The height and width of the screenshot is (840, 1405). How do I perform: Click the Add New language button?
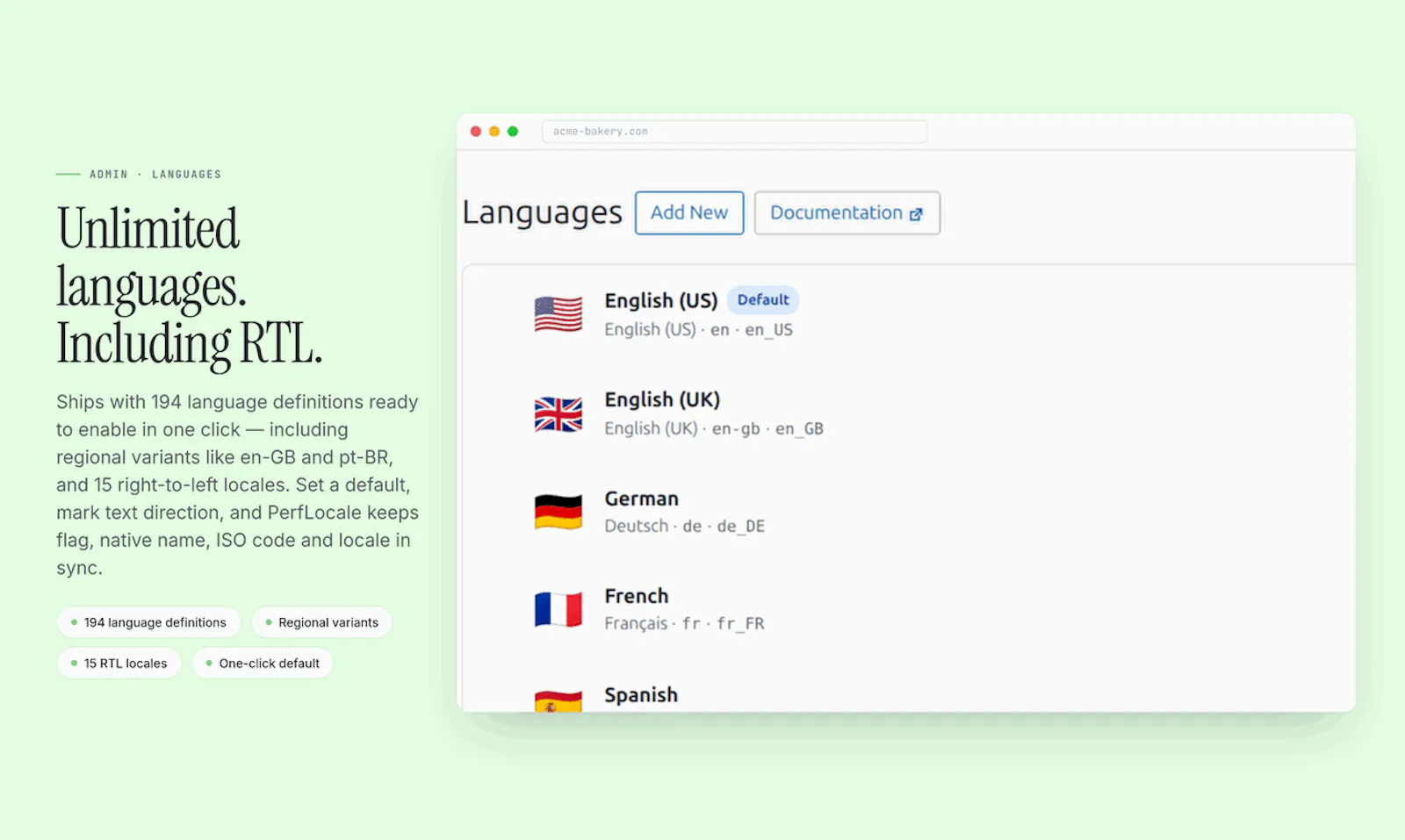coord(689,213)
